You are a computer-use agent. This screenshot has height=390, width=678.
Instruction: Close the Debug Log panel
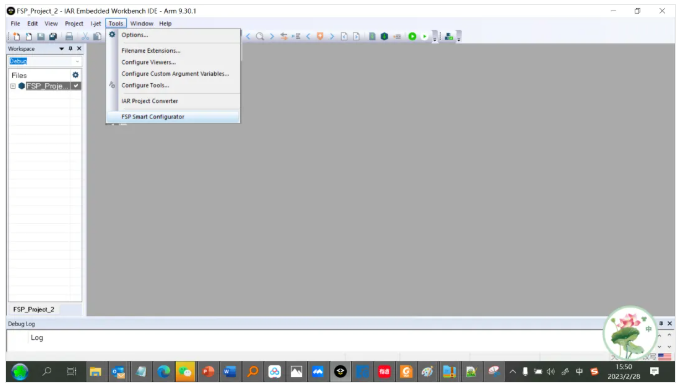click(x=670, y=323)
